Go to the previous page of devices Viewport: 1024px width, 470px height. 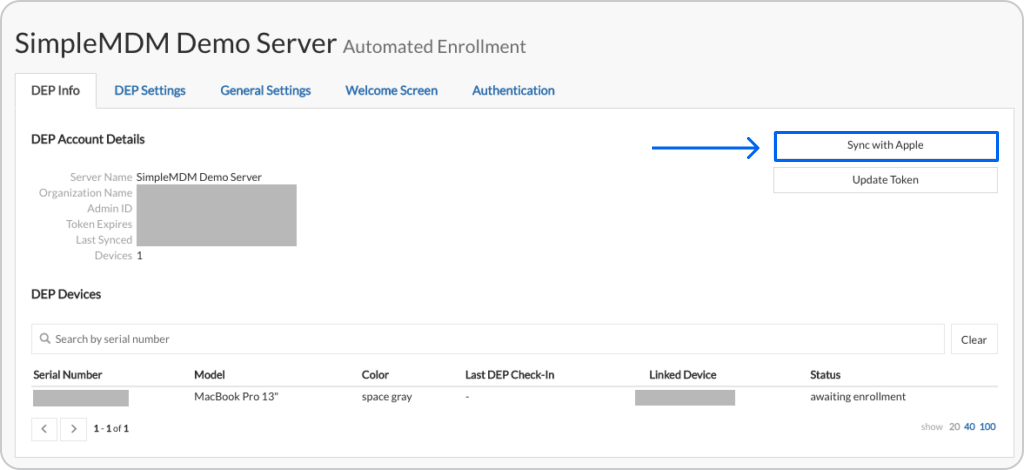click(44, 429)
